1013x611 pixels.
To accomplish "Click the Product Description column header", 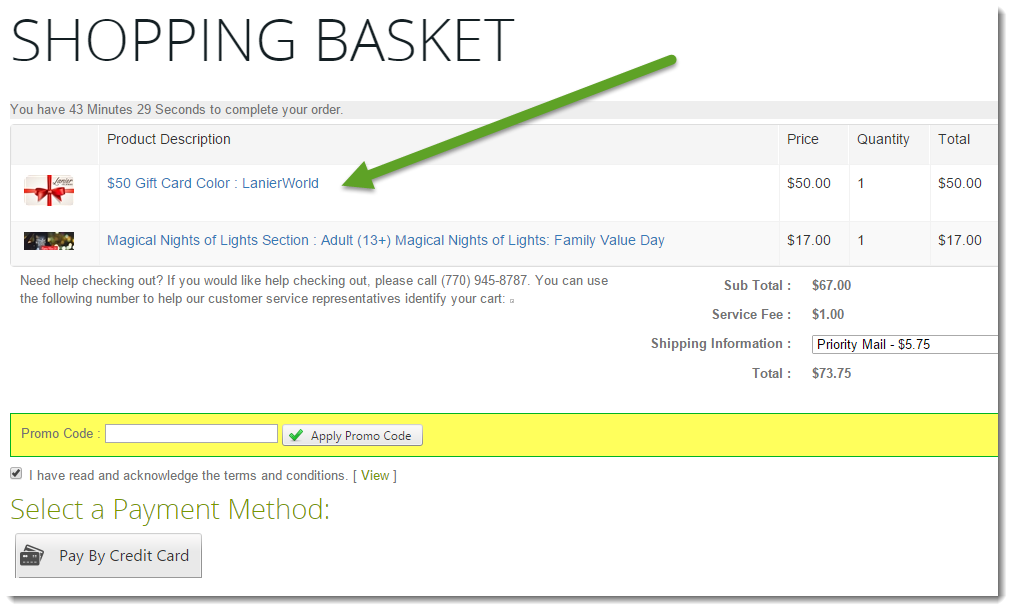I will tap(169, 139).
